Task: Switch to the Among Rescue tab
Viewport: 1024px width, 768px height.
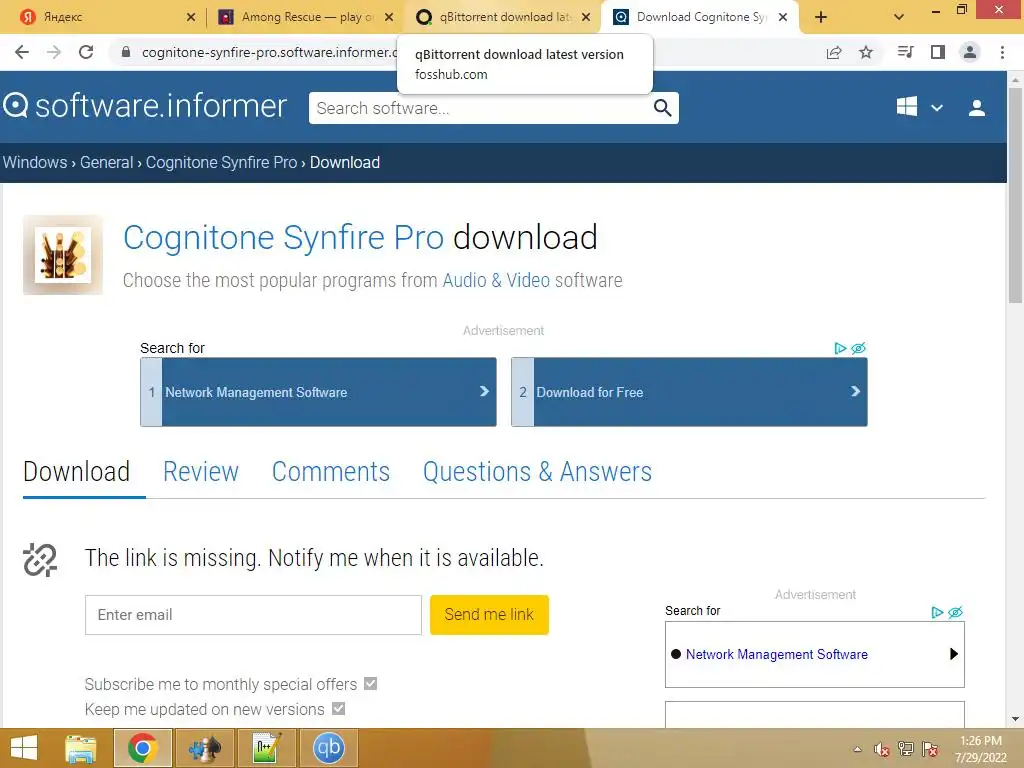Action: coord(300,17)
